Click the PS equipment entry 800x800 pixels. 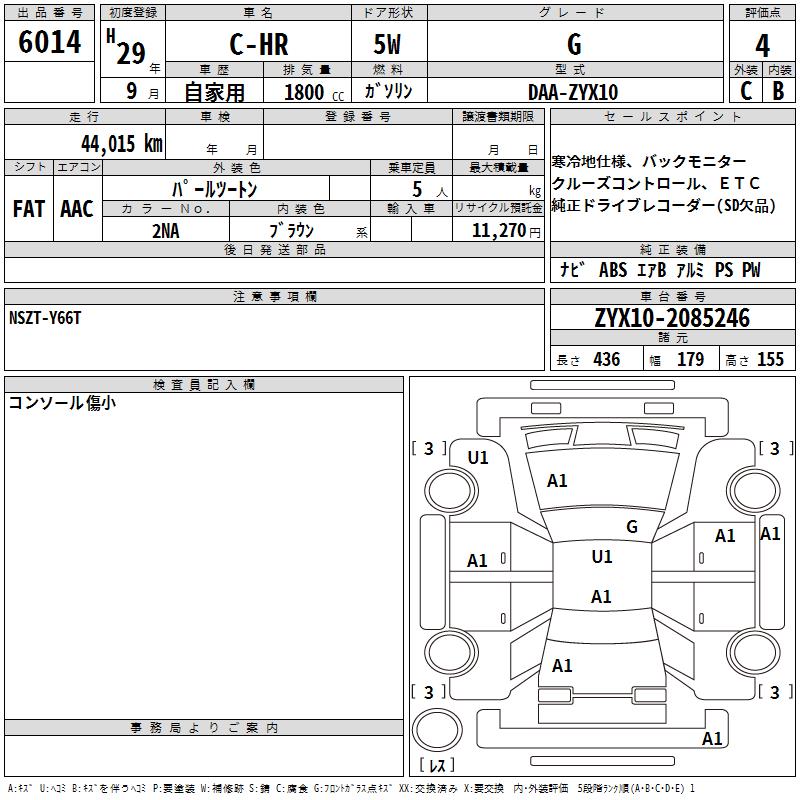pyautogui.click(x=724, y=269)
